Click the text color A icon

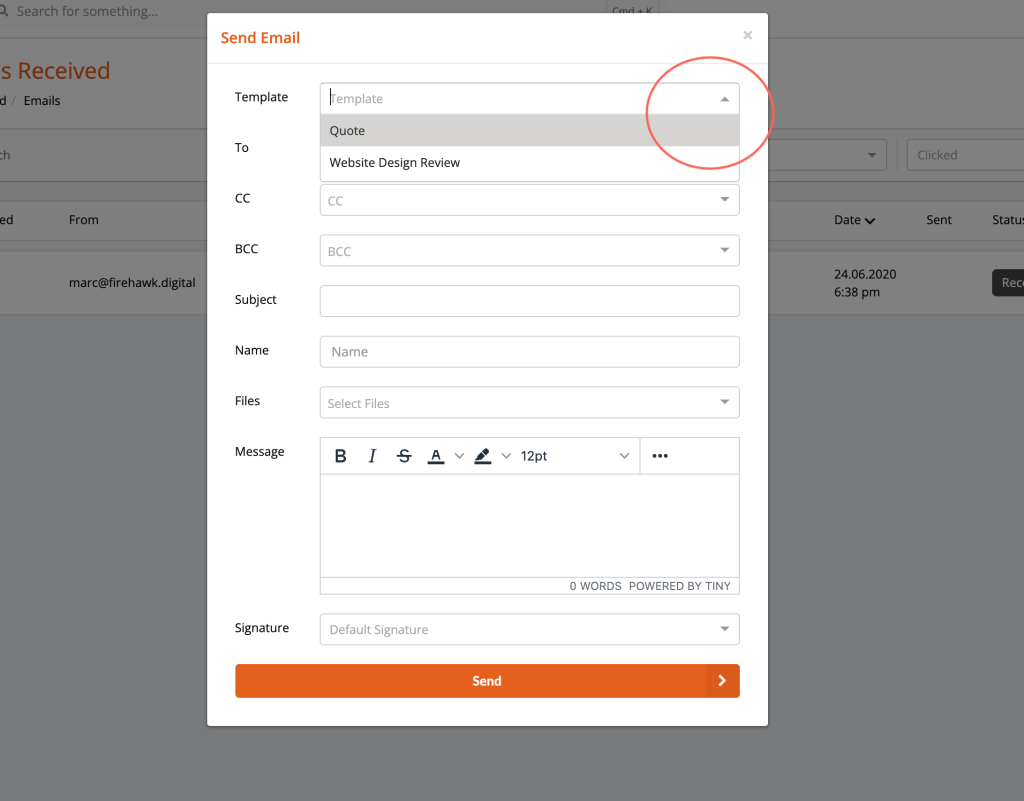pos(436,456)
